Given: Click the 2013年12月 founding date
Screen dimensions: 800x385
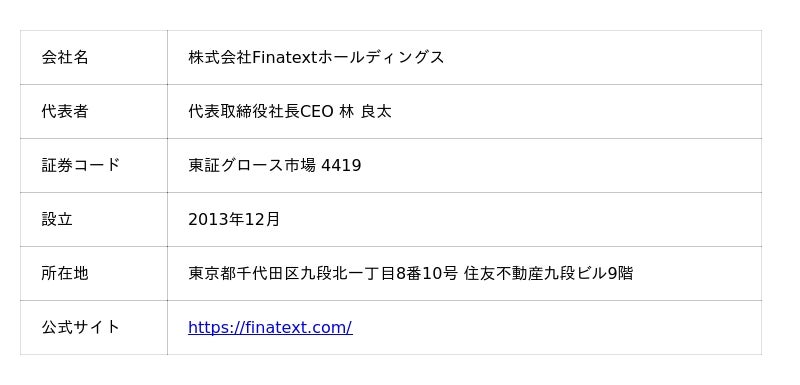Looking at the screenshot, I should (234, 220).
